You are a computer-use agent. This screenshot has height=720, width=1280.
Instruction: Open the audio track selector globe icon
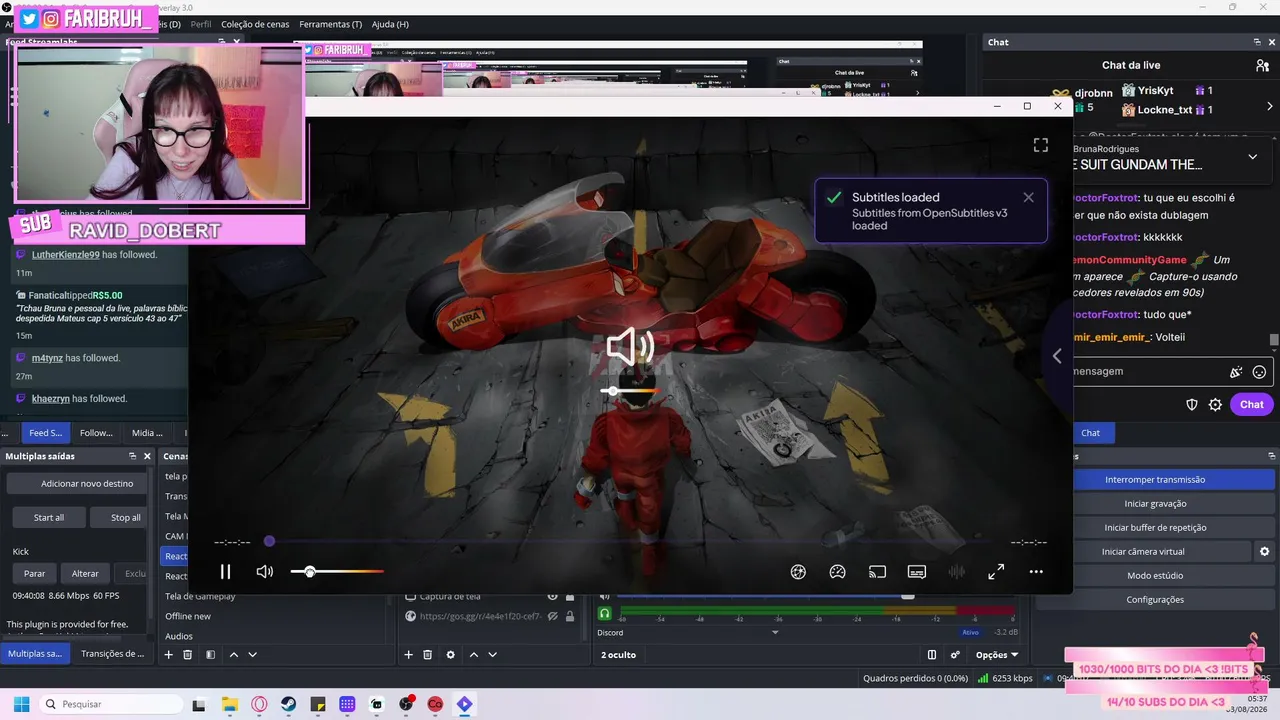click(798, 572)
